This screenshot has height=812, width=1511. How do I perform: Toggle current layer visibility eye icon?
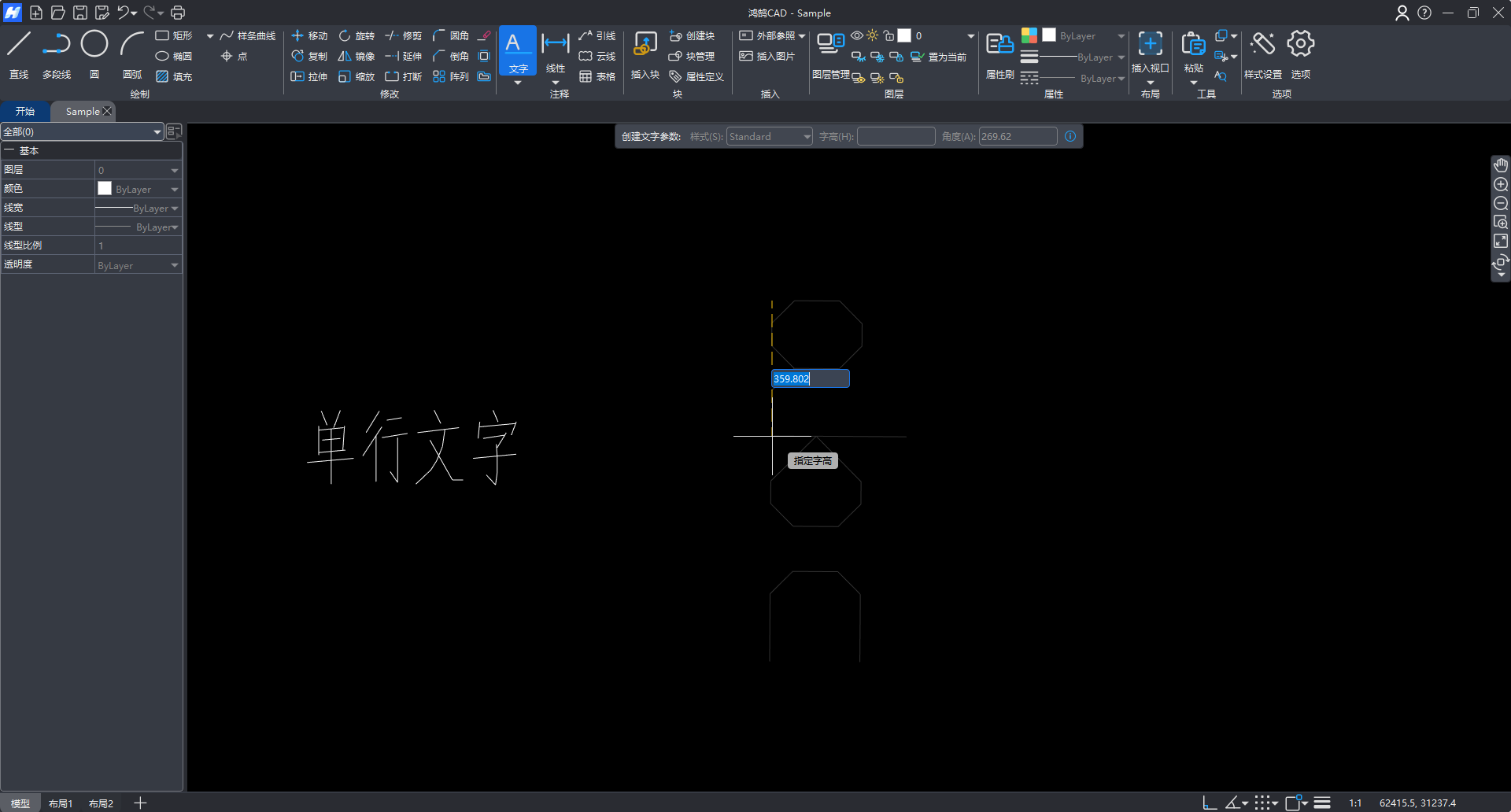click(x=857, y=36)
